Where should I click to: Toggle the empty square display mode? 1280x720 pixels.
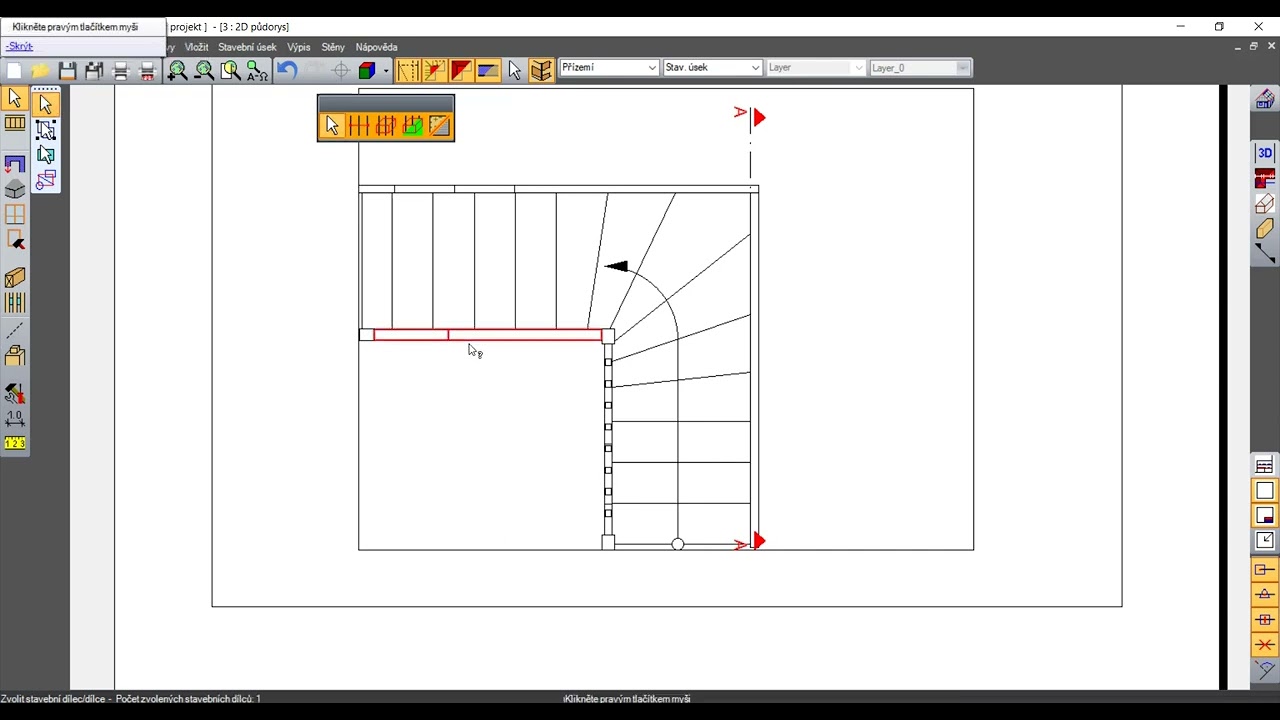1265,491
